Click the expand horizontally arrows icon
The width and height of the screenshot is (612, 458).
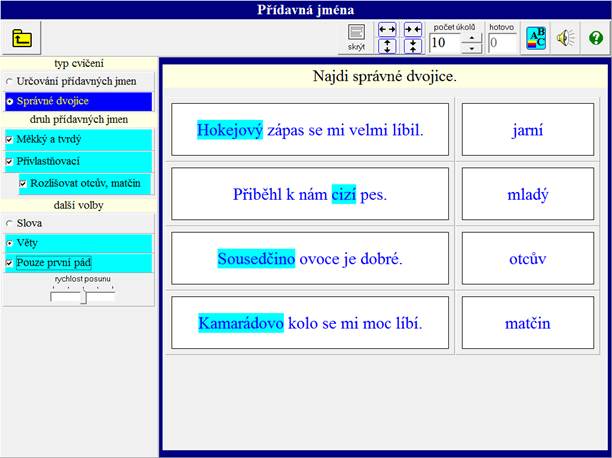[x=387, y=29]
